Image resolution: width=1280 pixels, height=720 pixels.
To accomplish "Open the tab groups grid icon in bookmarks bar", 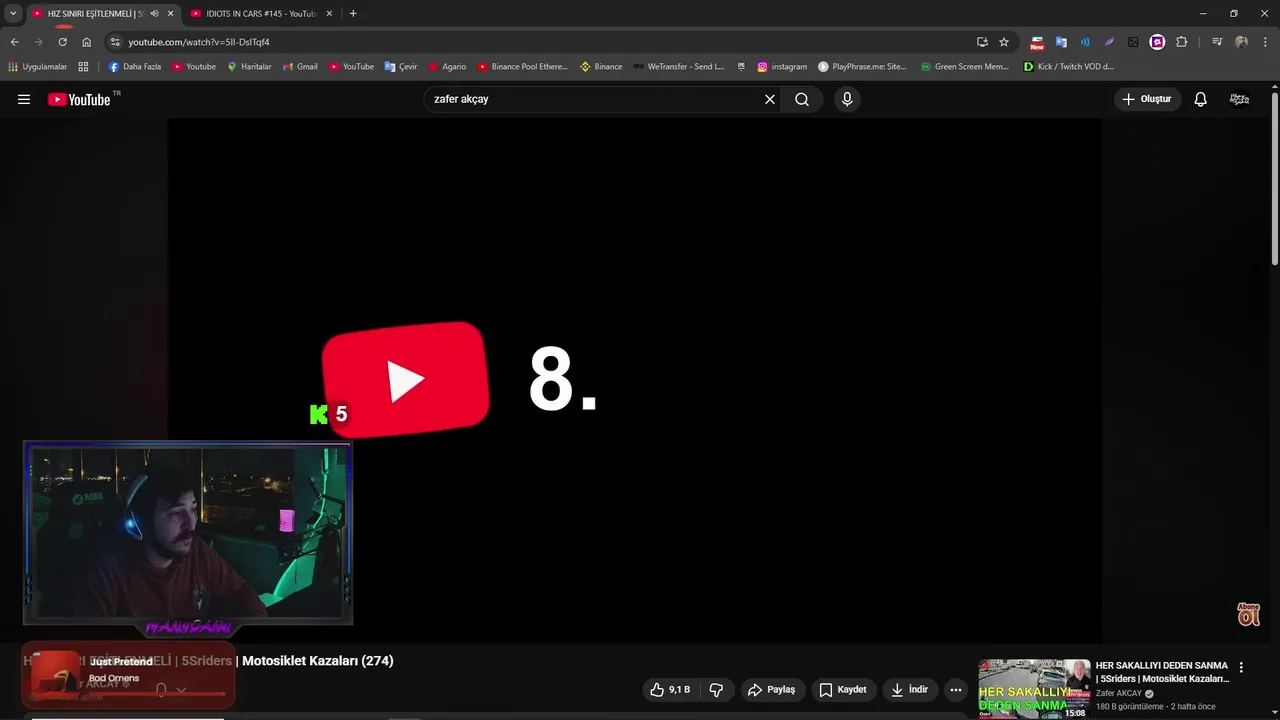I will point(83,67).
